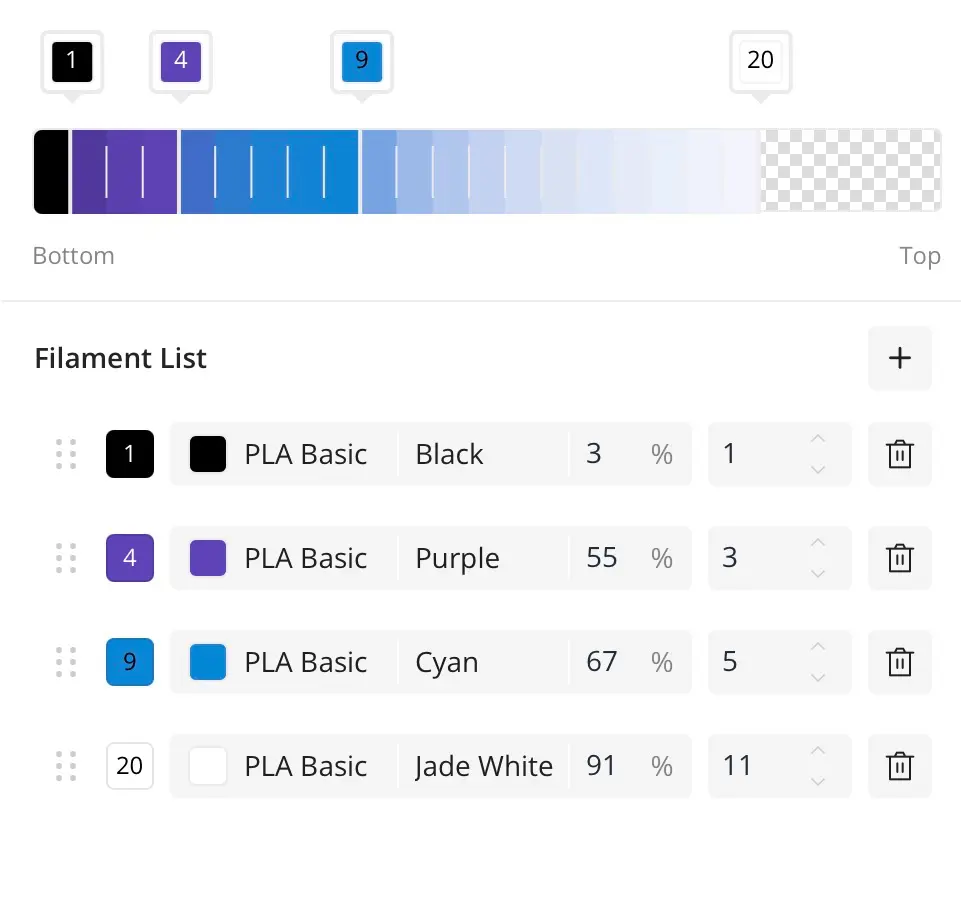Image resolution: width=961 pixels, height=923 pixels.
Task: Grab the drag handle of Black row
Action: pos(66,454)
